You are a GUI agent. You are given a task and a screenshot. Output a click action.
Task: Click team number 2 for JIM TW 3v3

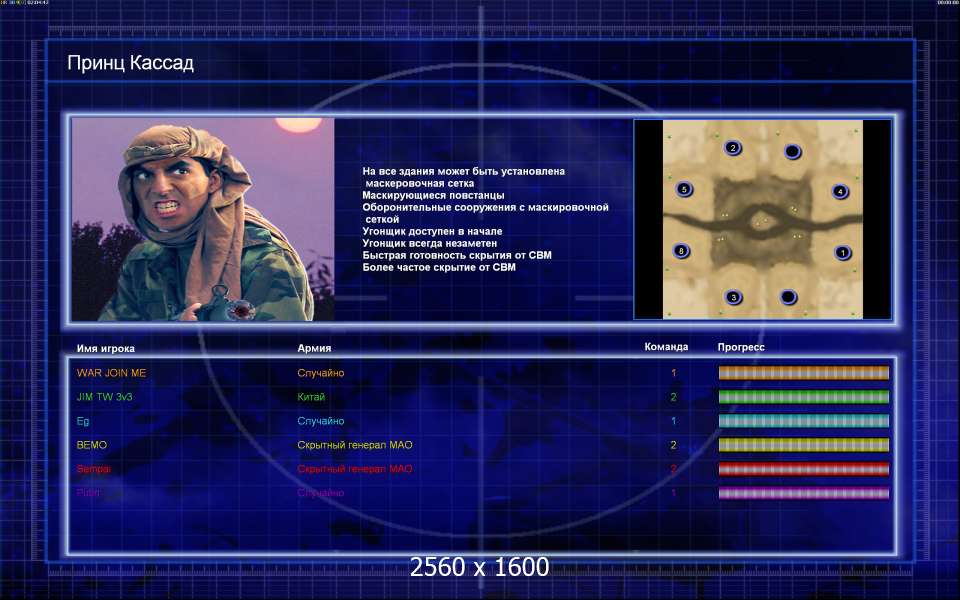tap(673, 397)
